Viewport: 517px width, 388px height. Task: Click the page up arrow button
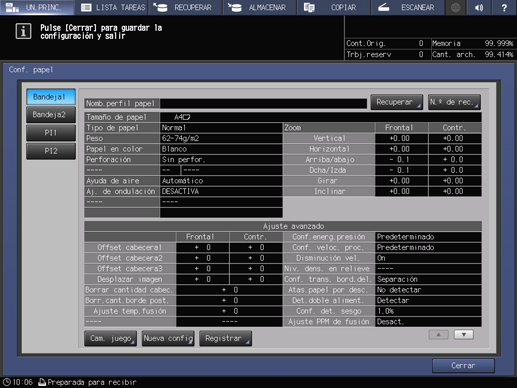438,335
